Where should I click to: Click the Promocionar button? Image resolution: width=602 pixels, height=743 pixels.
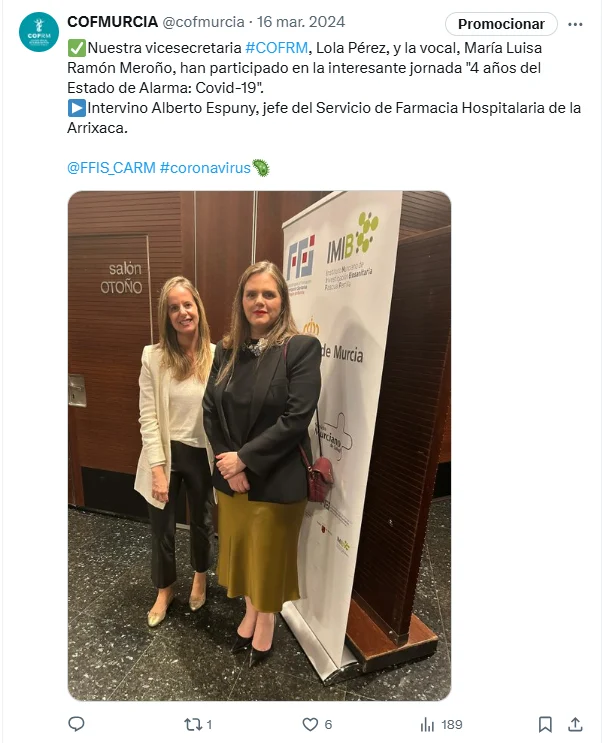501,24
